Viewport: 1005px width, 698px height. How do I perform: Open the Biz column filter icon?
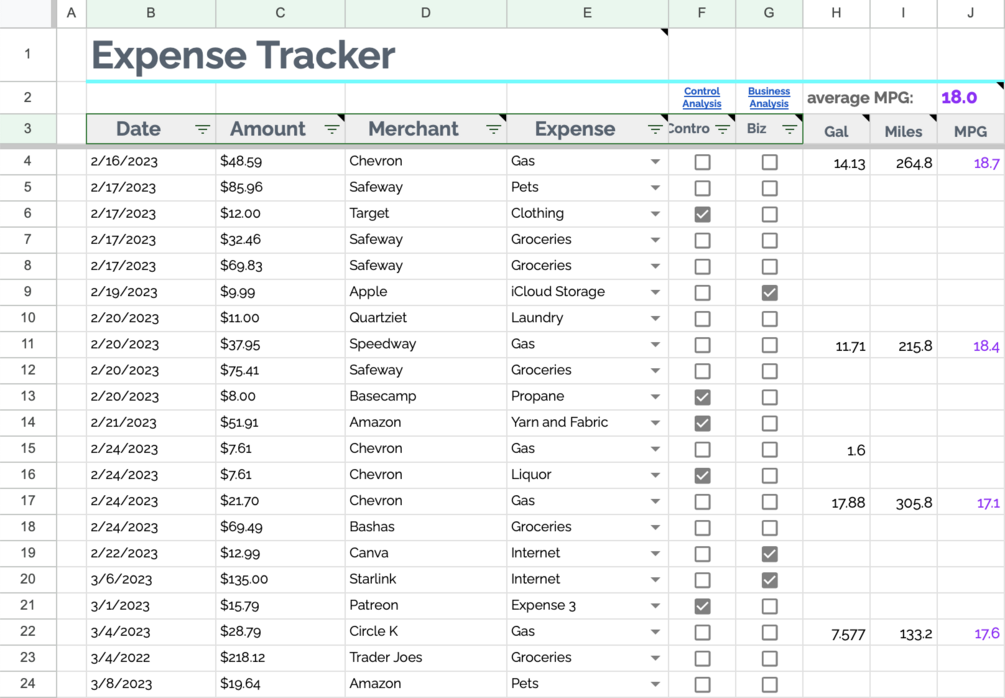coord(790,129)
